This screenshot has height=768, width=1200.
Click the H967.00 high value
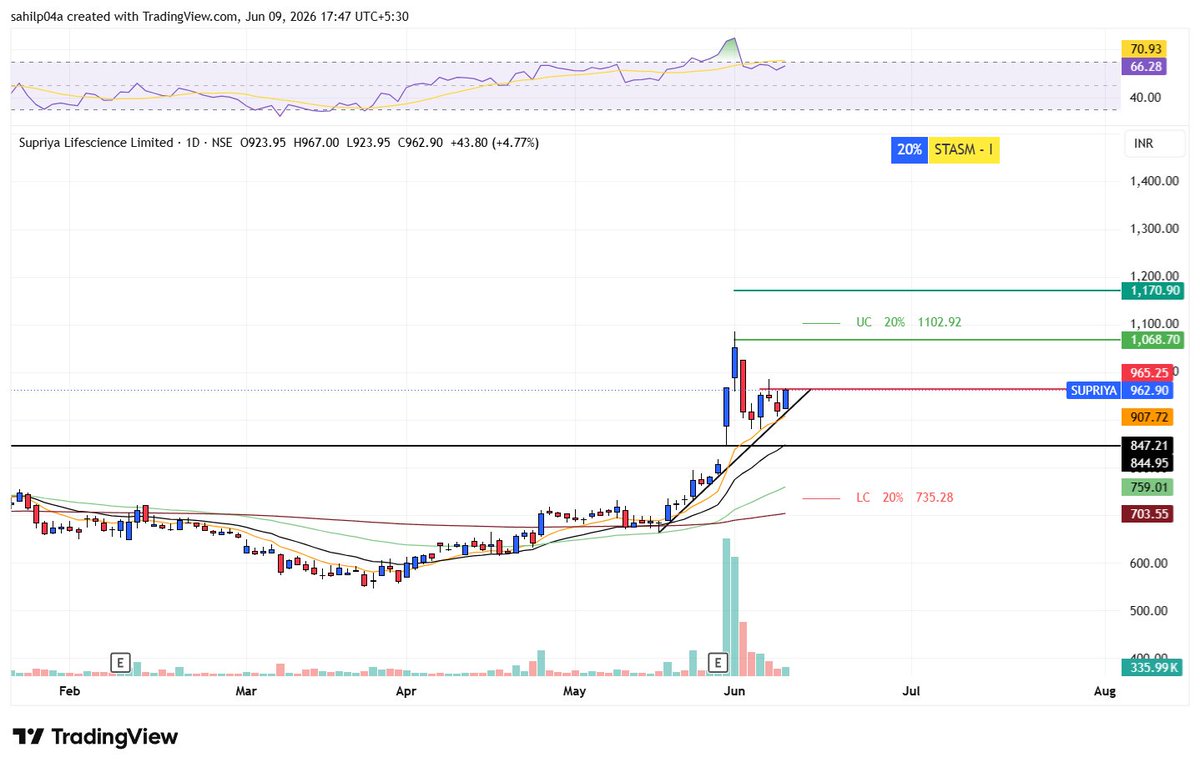pos(316,143)
